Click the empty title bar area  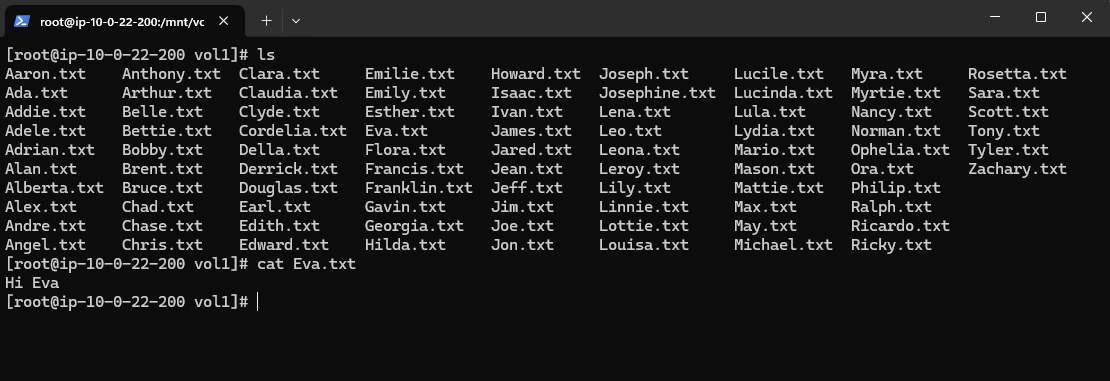tap(637, 18)
